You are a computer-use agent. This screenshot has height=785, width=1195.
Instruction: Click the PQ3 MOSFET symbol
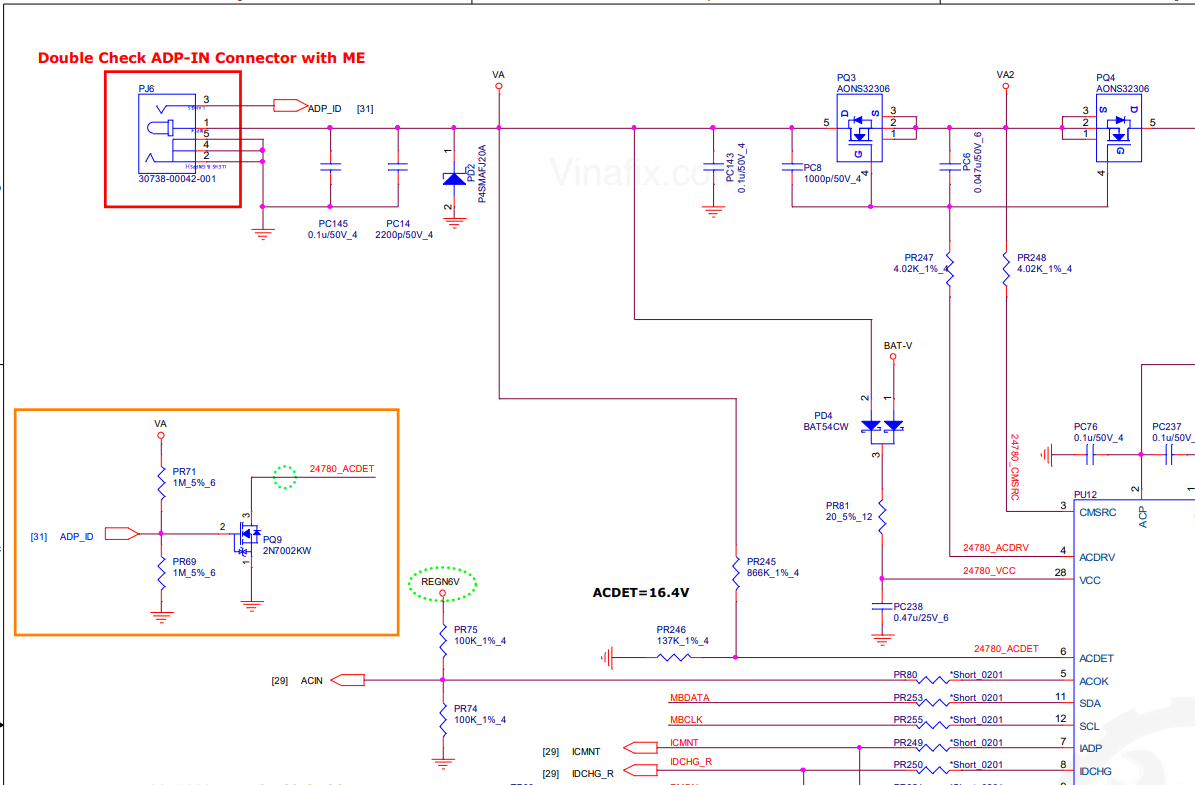tap(860, 128)
